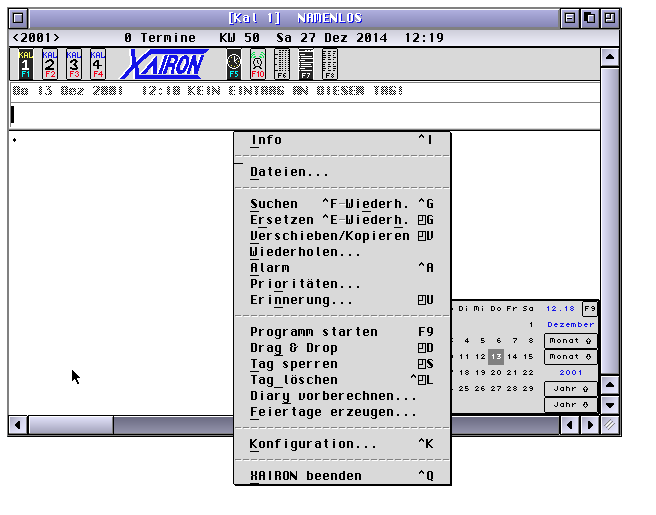Click the F7 list view icon
Screen dimensions: 656x515
click(306, 64)
